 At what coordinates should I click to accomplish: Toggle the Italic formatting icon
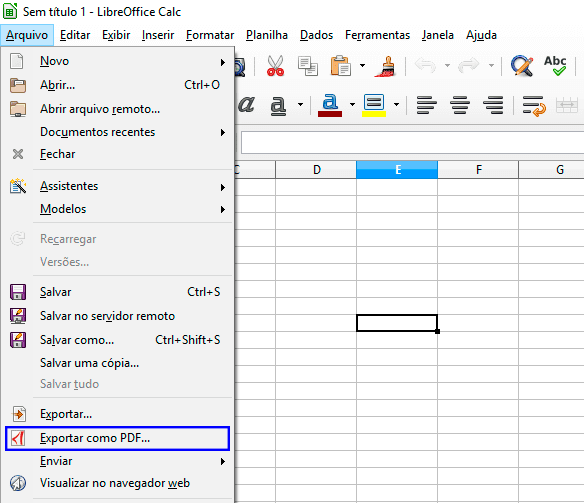tap(246, 105)
